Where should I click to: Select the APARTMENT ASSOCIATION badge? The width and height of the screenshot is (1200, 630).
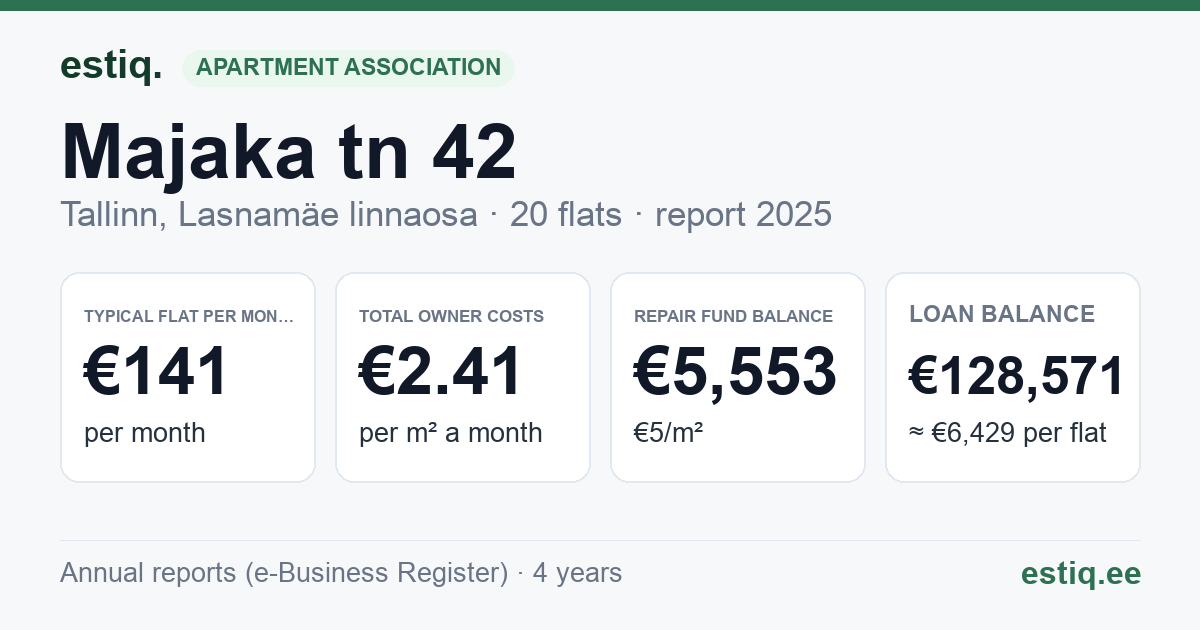(348, 68)
